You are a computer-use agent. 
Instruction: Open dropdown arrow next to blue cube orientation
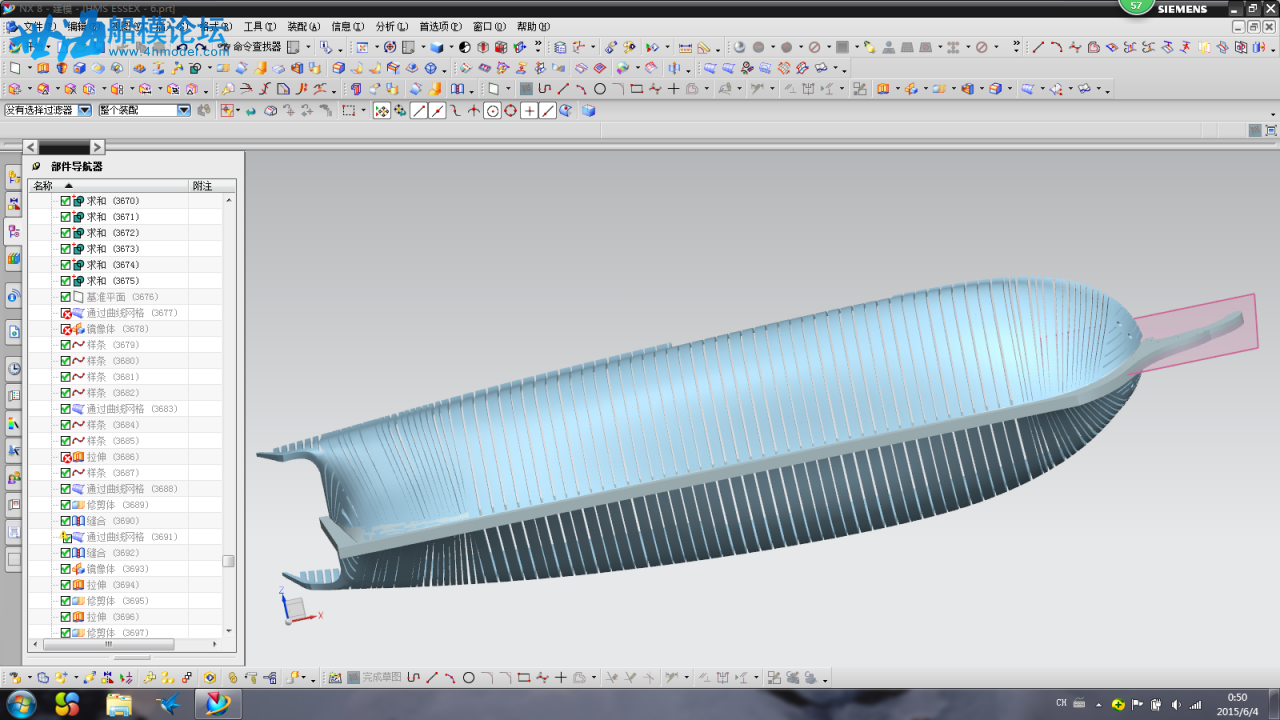pyautogui.click(x=451, y=47)
